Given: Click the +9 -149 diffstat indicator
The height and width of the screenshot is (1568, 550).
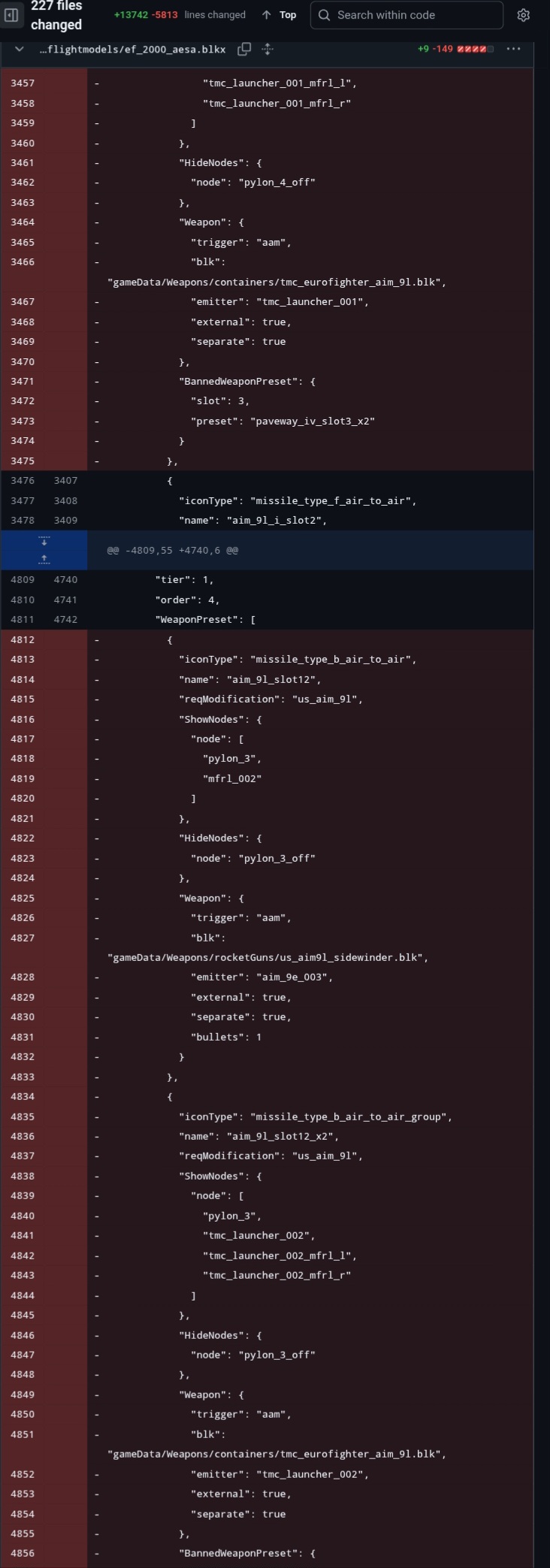Looking at the screenshot, I should pos(455,49).
